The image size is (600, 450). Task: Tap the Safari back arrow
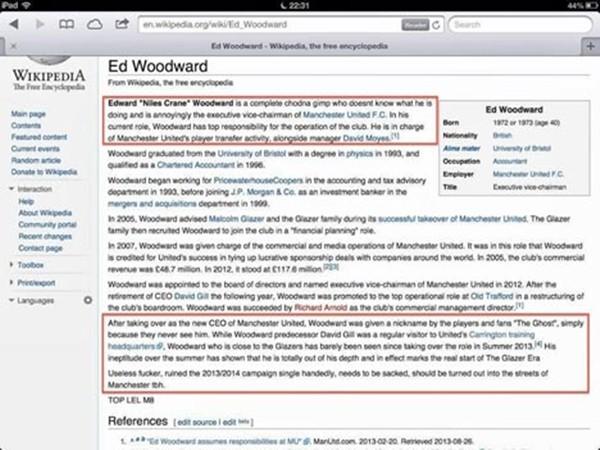[x=14, y=24]
